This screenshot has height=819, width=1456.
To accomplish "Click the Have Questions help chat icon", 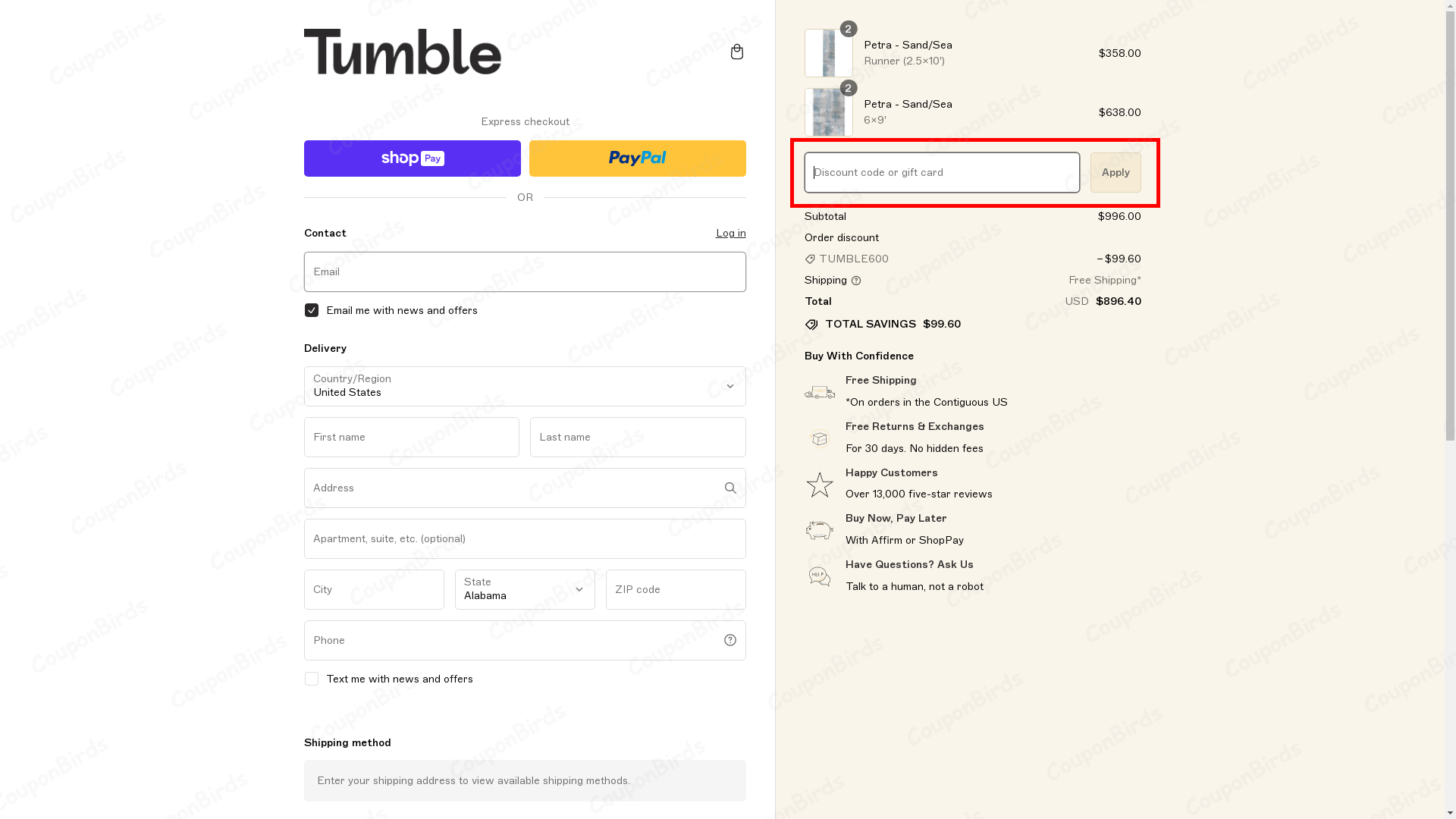I will tap(820, 576).
